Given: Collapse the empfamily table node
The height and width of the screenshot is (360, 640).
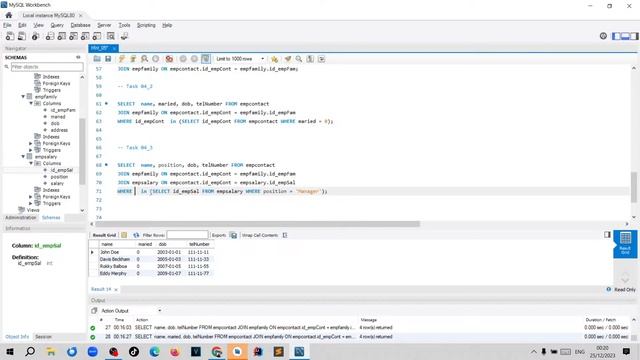Looking at the screenshot, I should click(23, 97).
